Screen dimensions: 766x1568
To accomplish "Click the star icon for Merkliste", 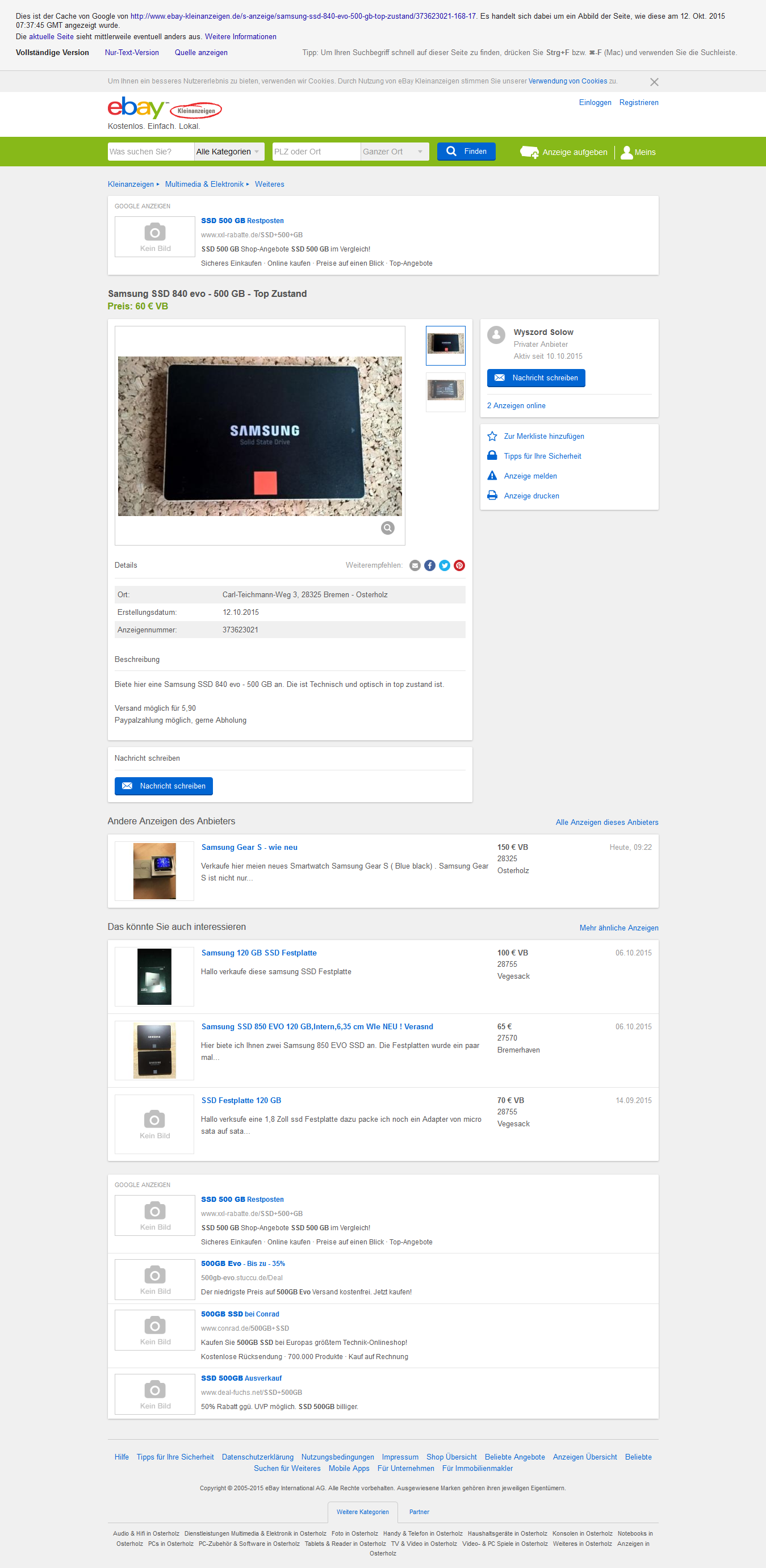I will click(x=492, y=437).
